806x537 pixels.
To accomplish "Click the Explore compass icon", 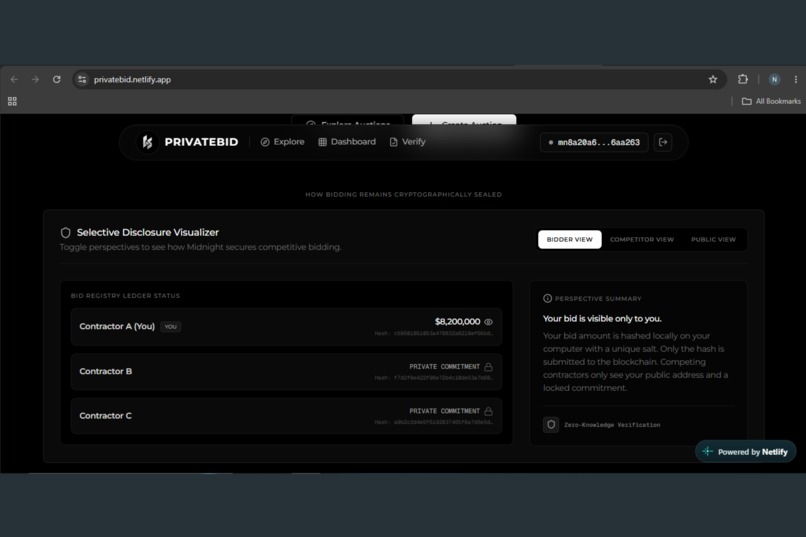I will point(265,142).
